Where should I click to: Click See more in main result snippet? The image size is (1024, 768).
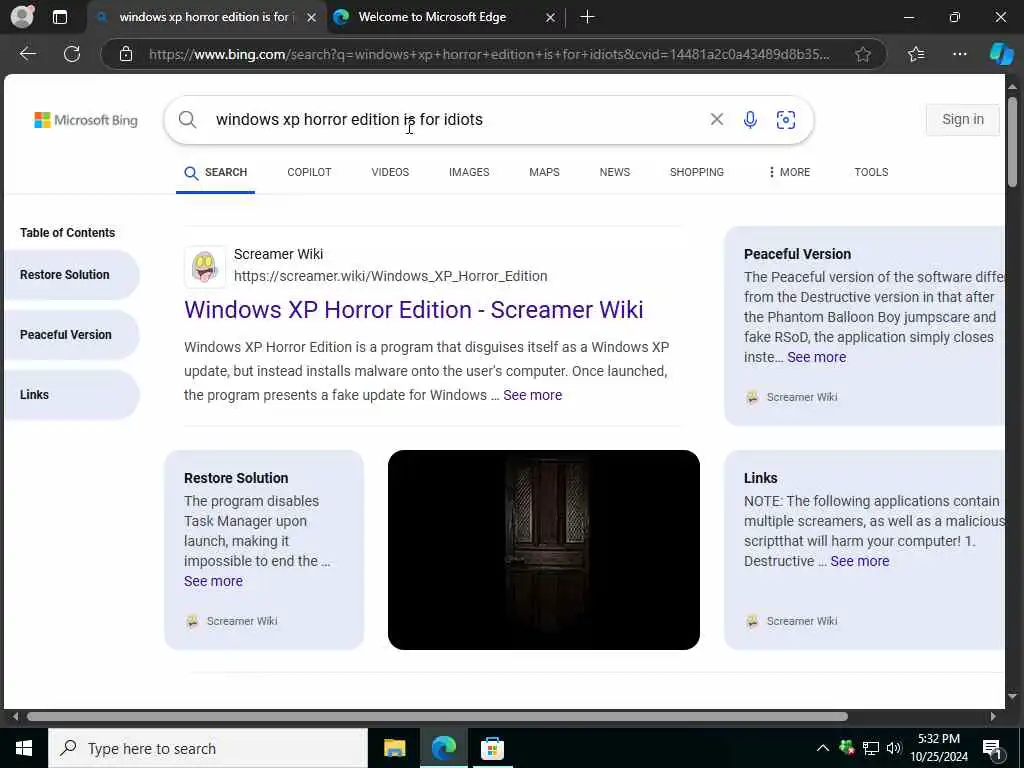coord(532,395)
